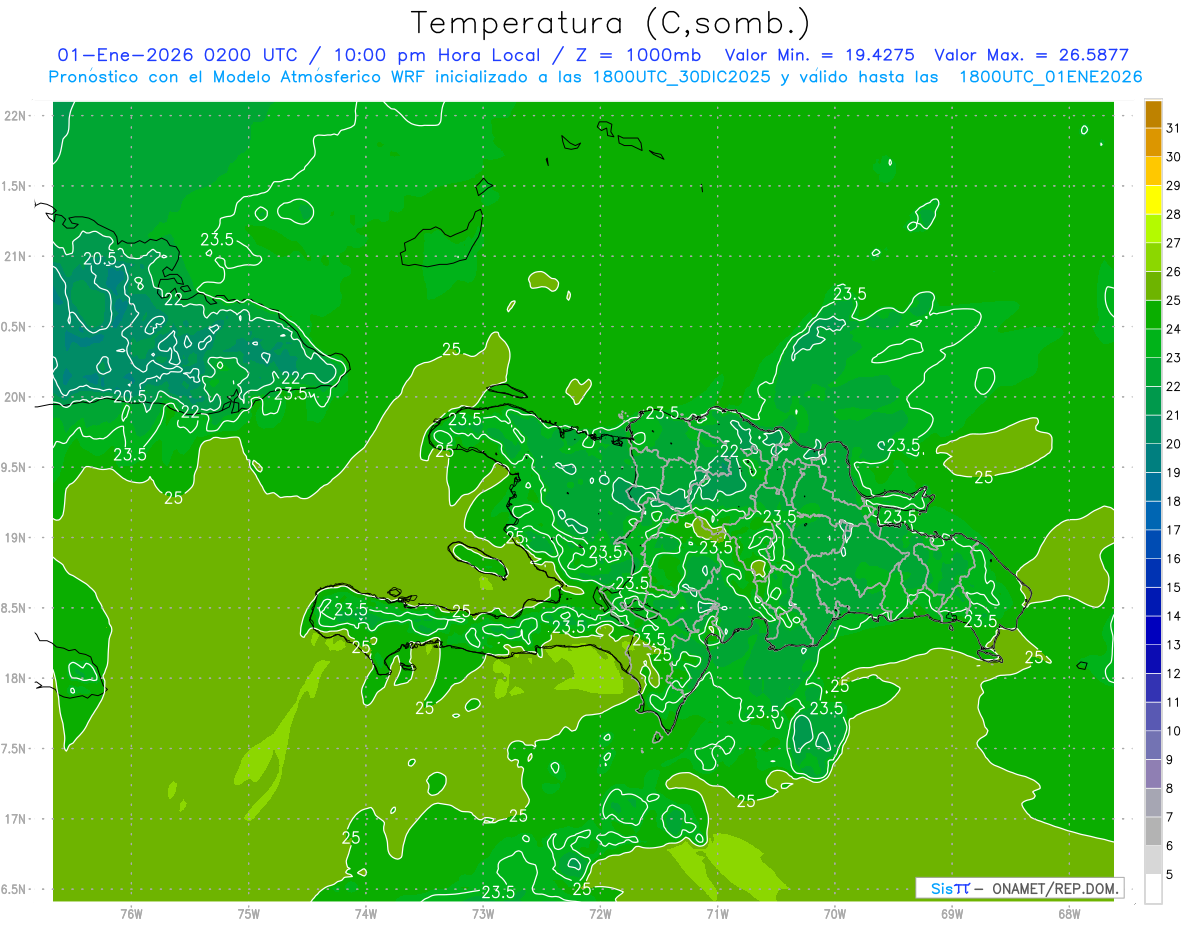Click the "70W" longitude axis label
Viewport: 1200px width, 927px height.
(835, 914)
